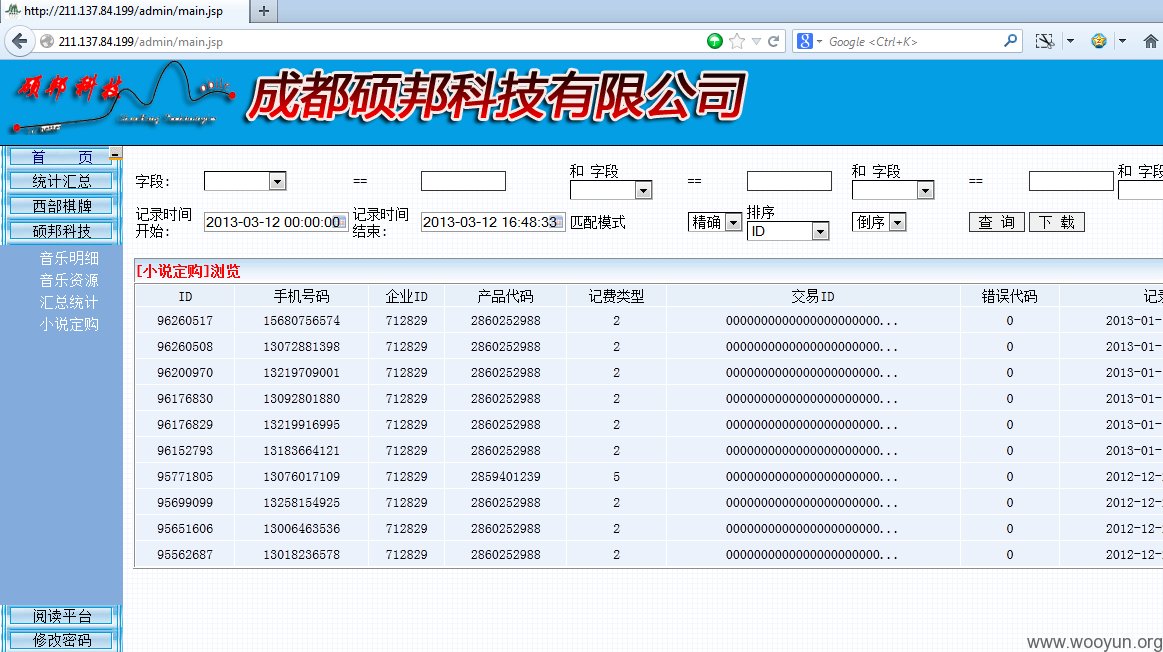Screen dimensions: 1163x652
Task: Click the 记费类型 column header
Action: (616, 297)
